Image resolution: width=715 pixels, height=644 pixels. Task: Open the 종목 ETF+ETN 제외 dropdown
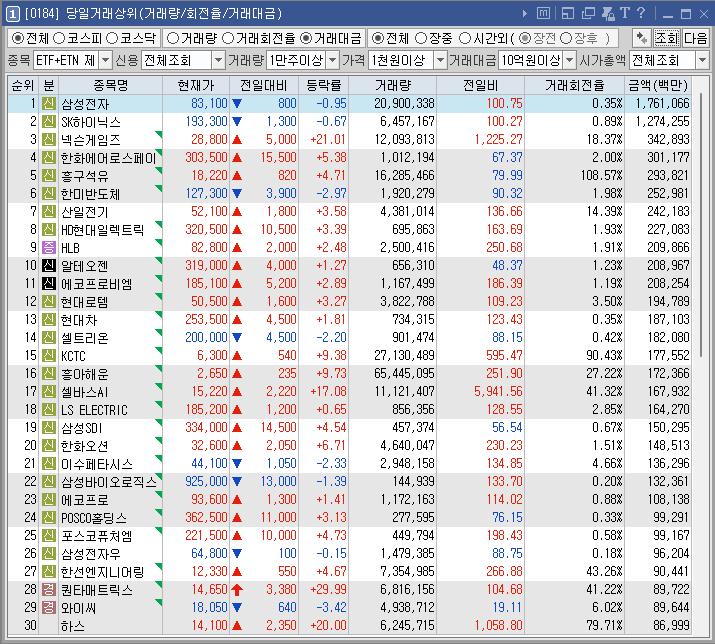point(105,60)
